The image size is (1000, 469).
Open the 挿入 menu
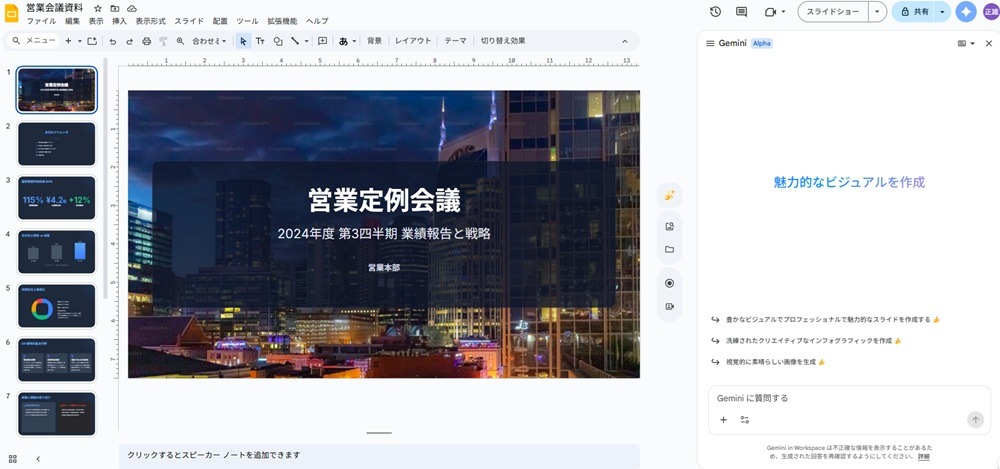pos(119,21)
